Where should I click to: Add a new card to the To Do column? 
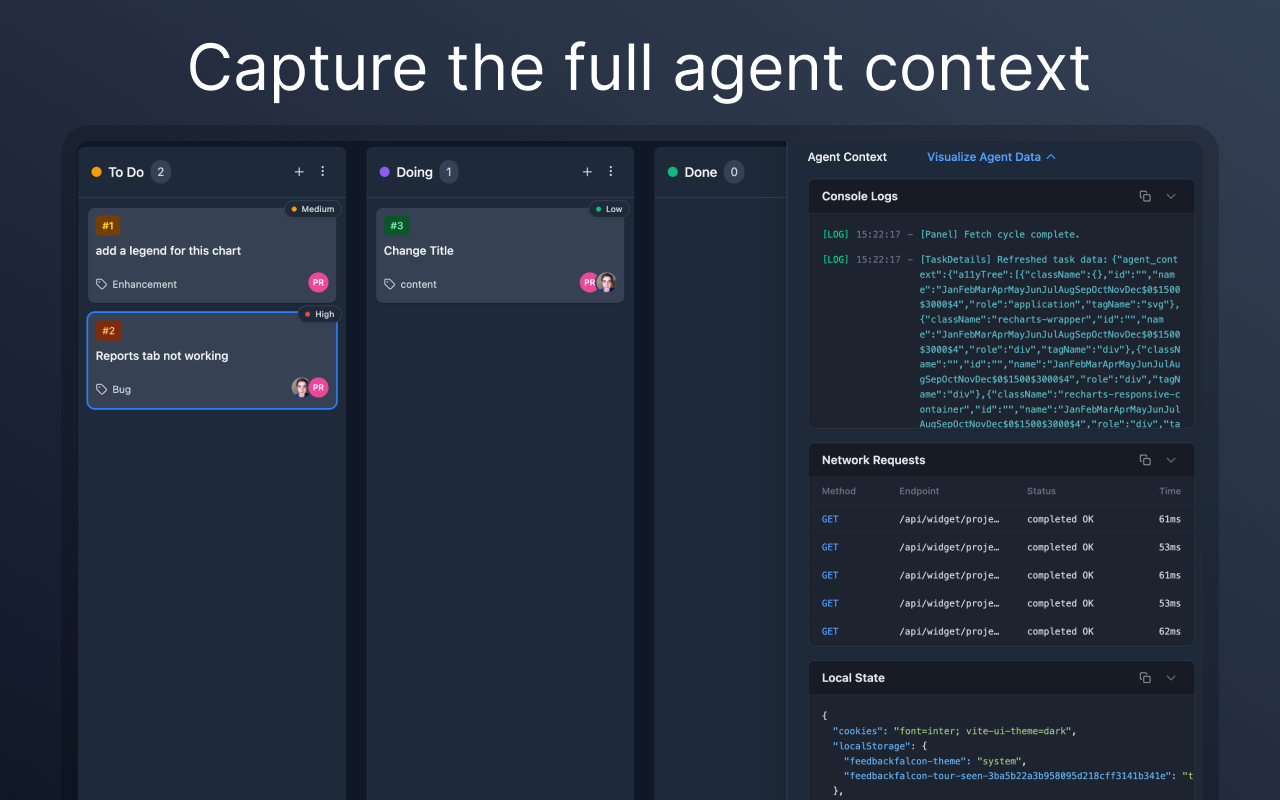pos(299,171)
